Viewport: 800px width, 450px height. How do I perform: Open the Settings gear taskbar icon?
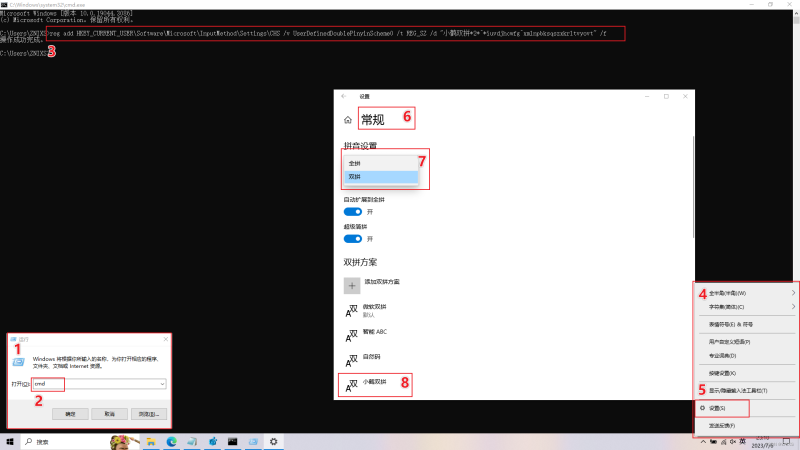tap(272, 441)
